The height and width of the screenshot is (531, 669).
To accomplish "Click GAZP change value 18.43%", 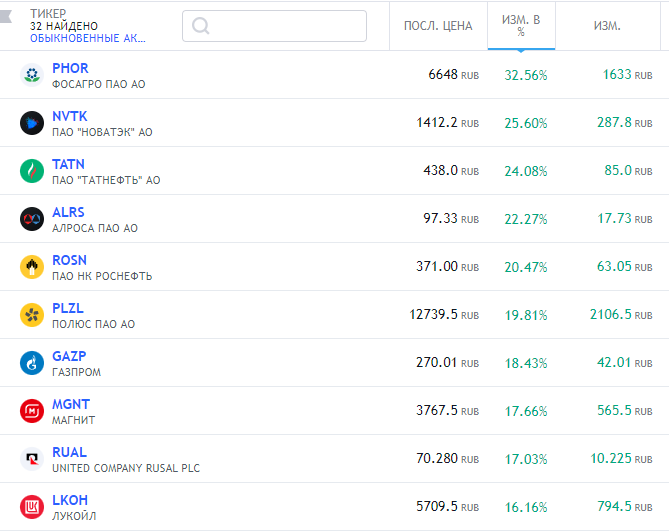I will coord(526,363).
